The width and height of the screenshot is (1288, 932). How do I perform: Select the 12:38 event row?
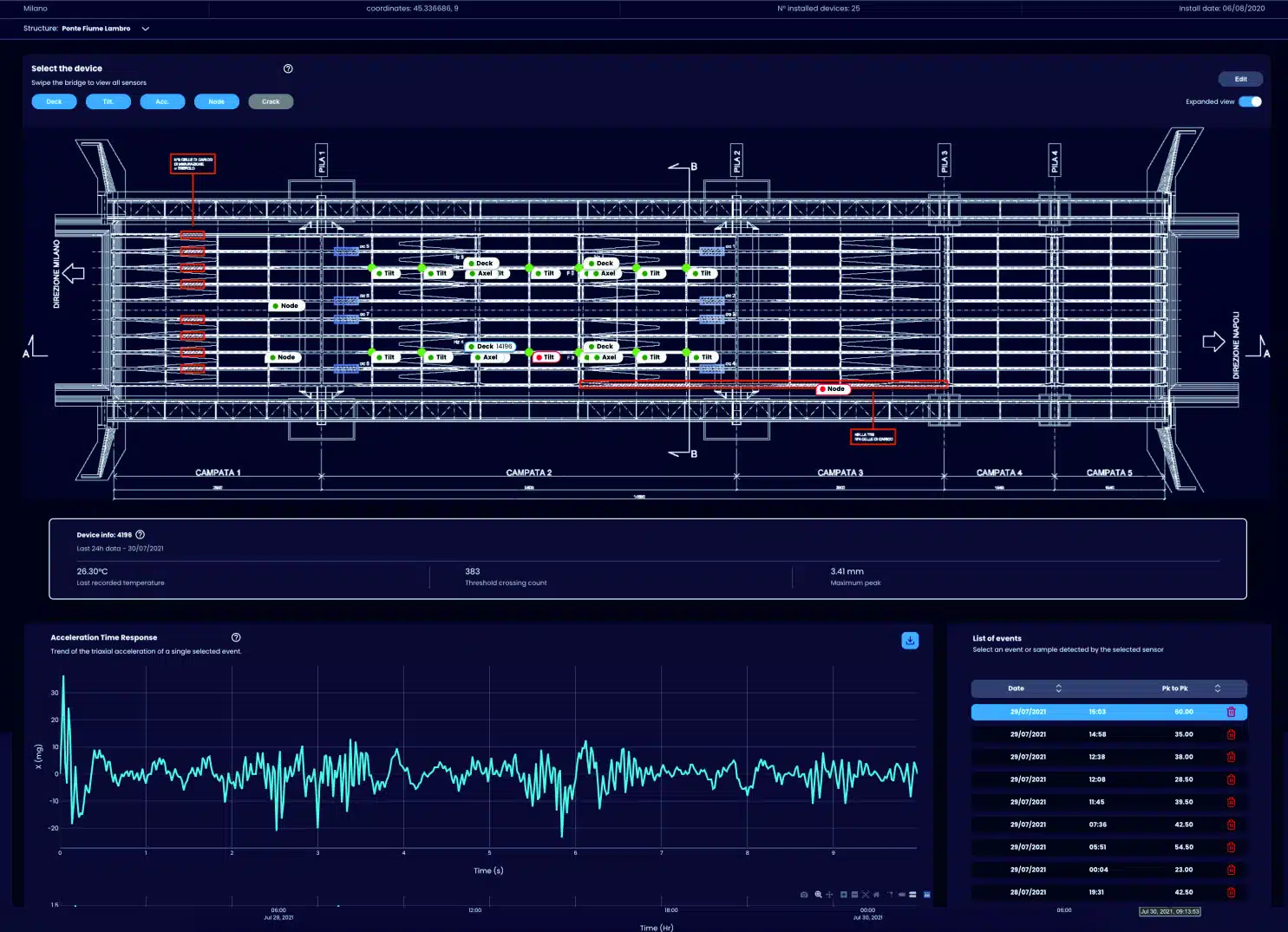pos(1097,757)
